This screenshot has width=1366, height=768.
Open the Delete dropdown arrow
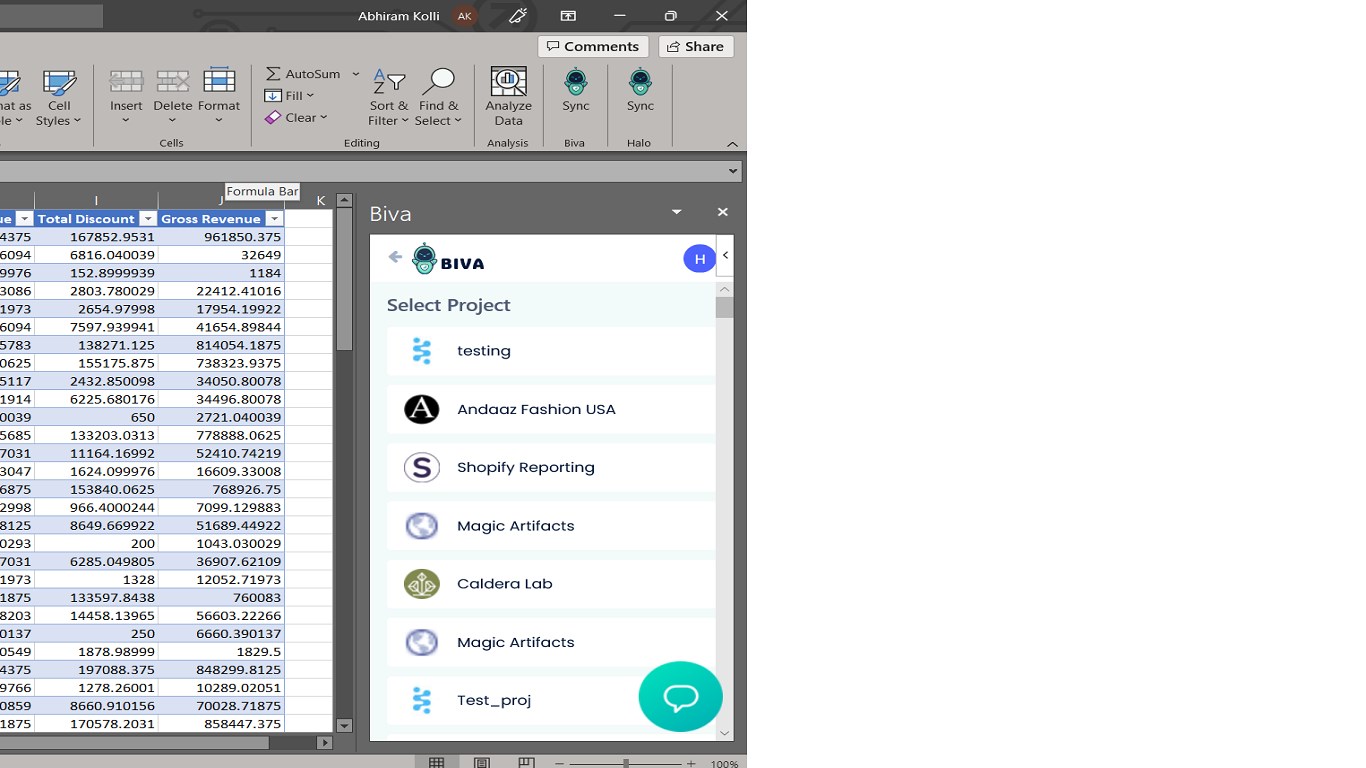172,121
